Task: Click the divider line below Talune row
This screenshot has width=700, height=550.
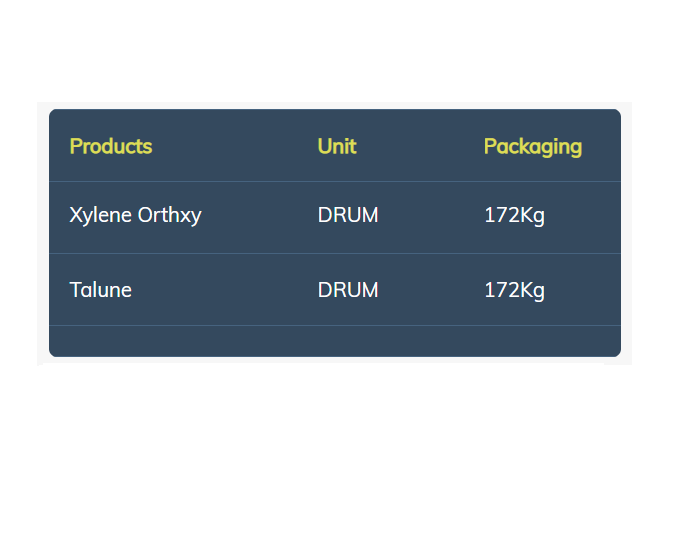Action: tap(335, 325)
